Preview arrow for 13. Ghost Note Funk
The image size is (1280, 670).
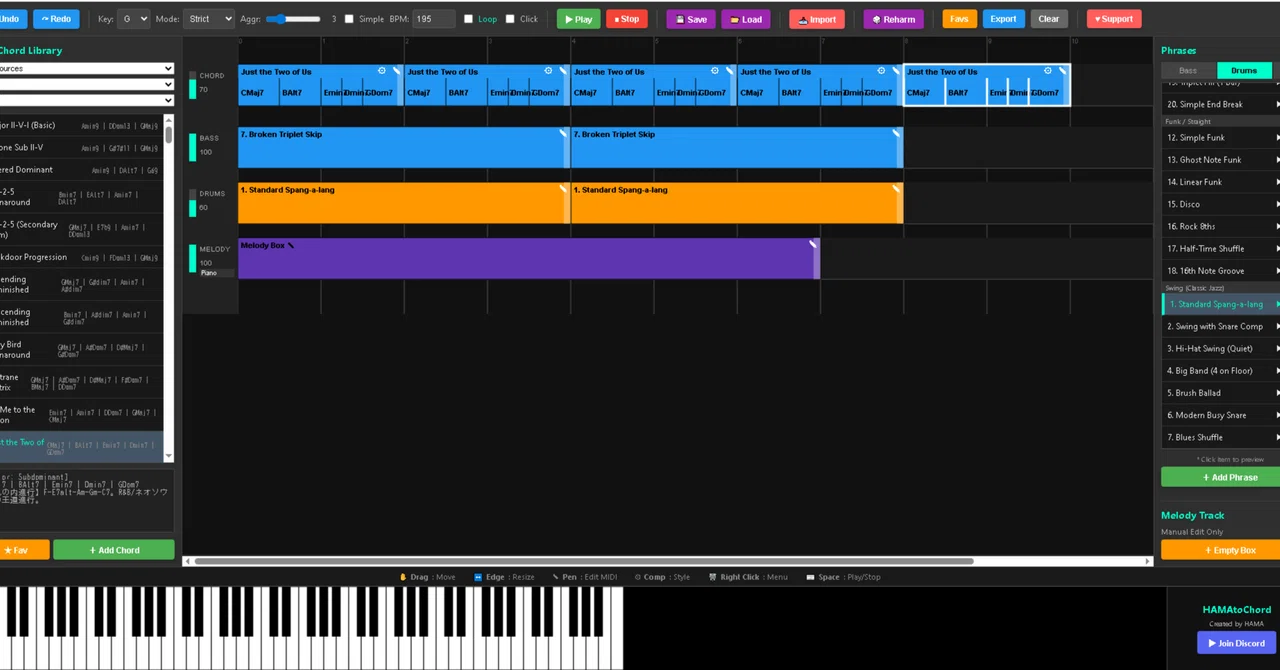point(1276,160)
